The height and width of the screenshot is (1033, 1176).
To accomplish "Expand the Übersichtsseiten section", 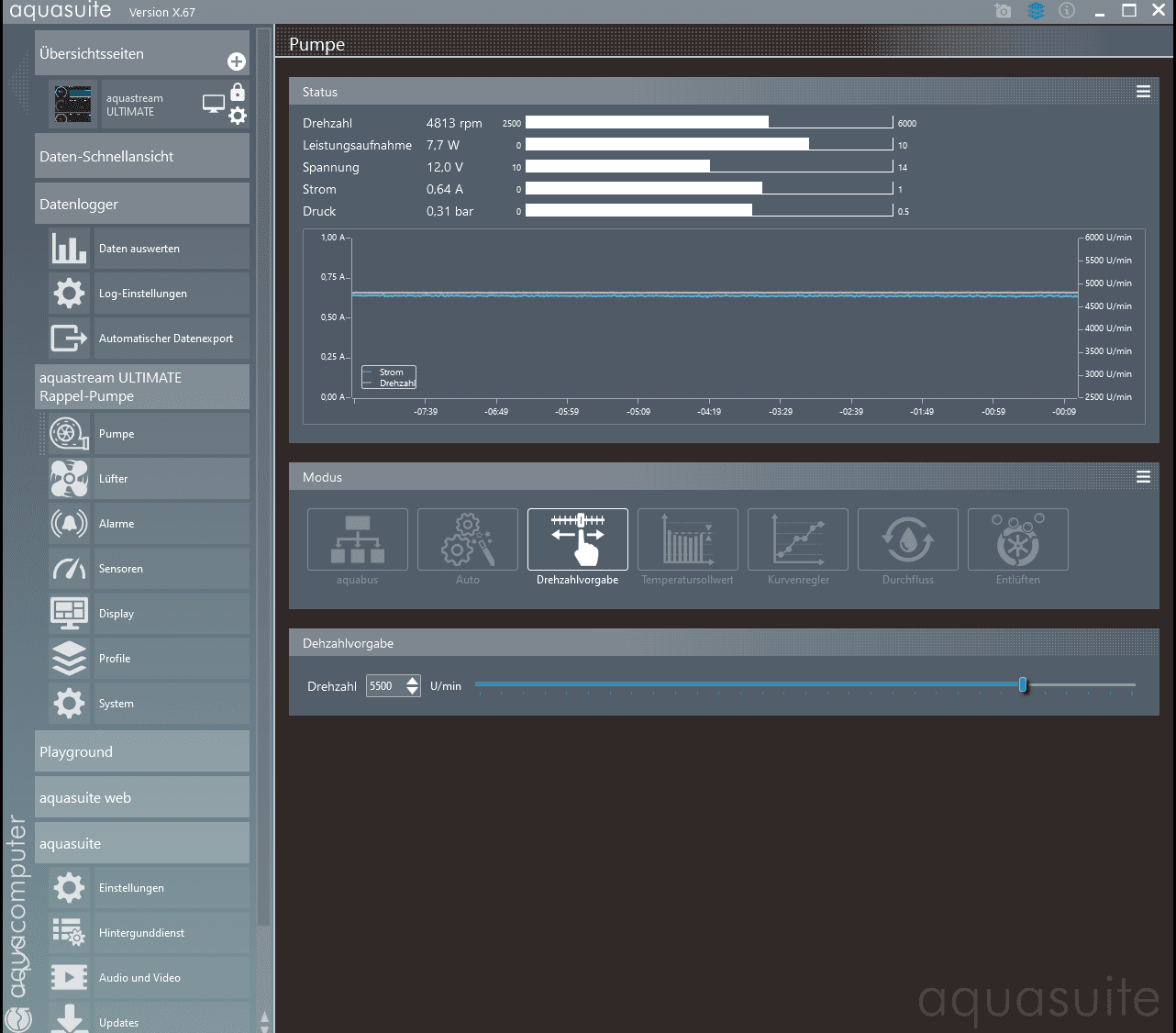I will pos(142,53).
